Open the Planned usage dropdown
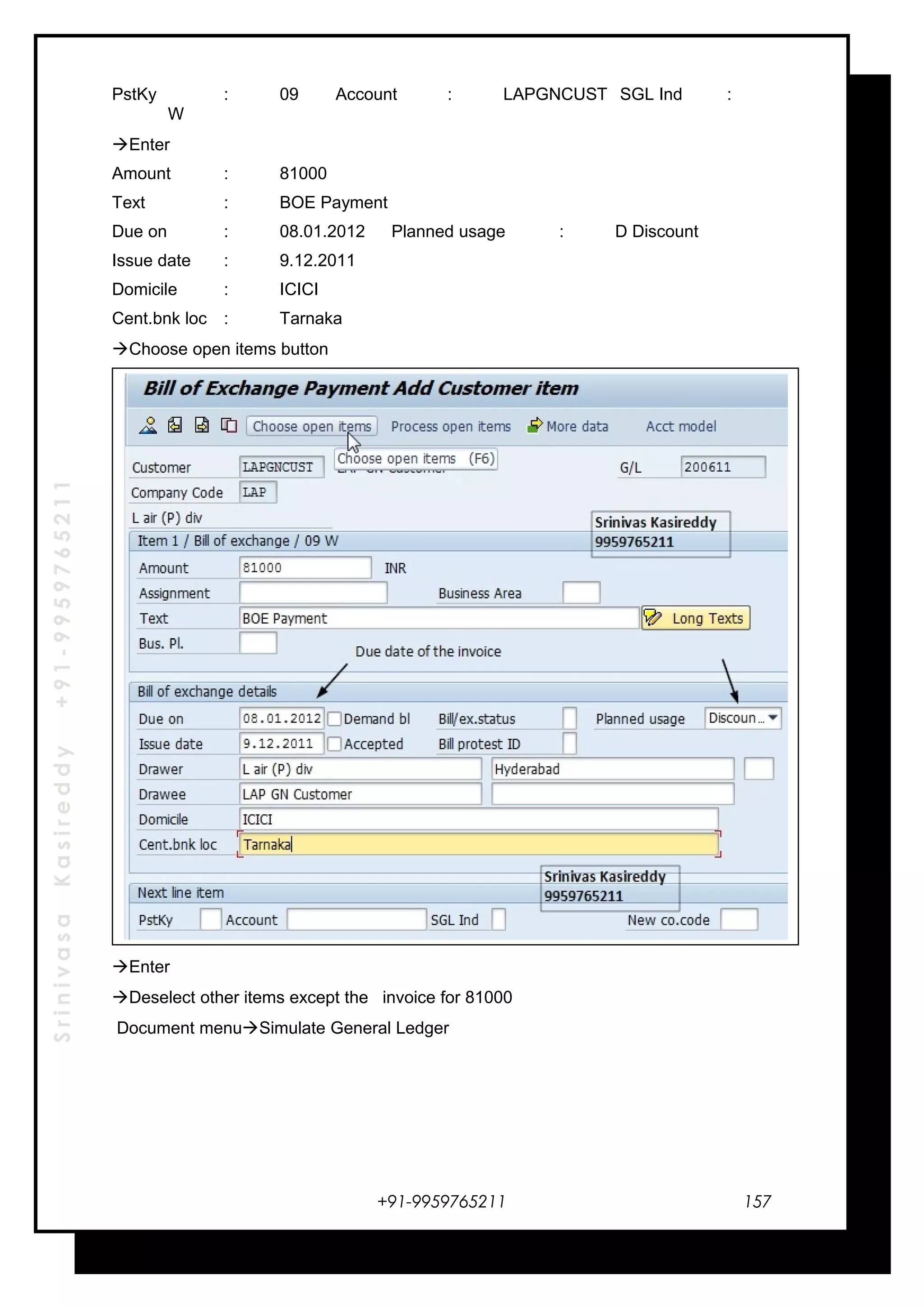The image size is (924, 1308). pyautogui.click(x=772, y=718)
